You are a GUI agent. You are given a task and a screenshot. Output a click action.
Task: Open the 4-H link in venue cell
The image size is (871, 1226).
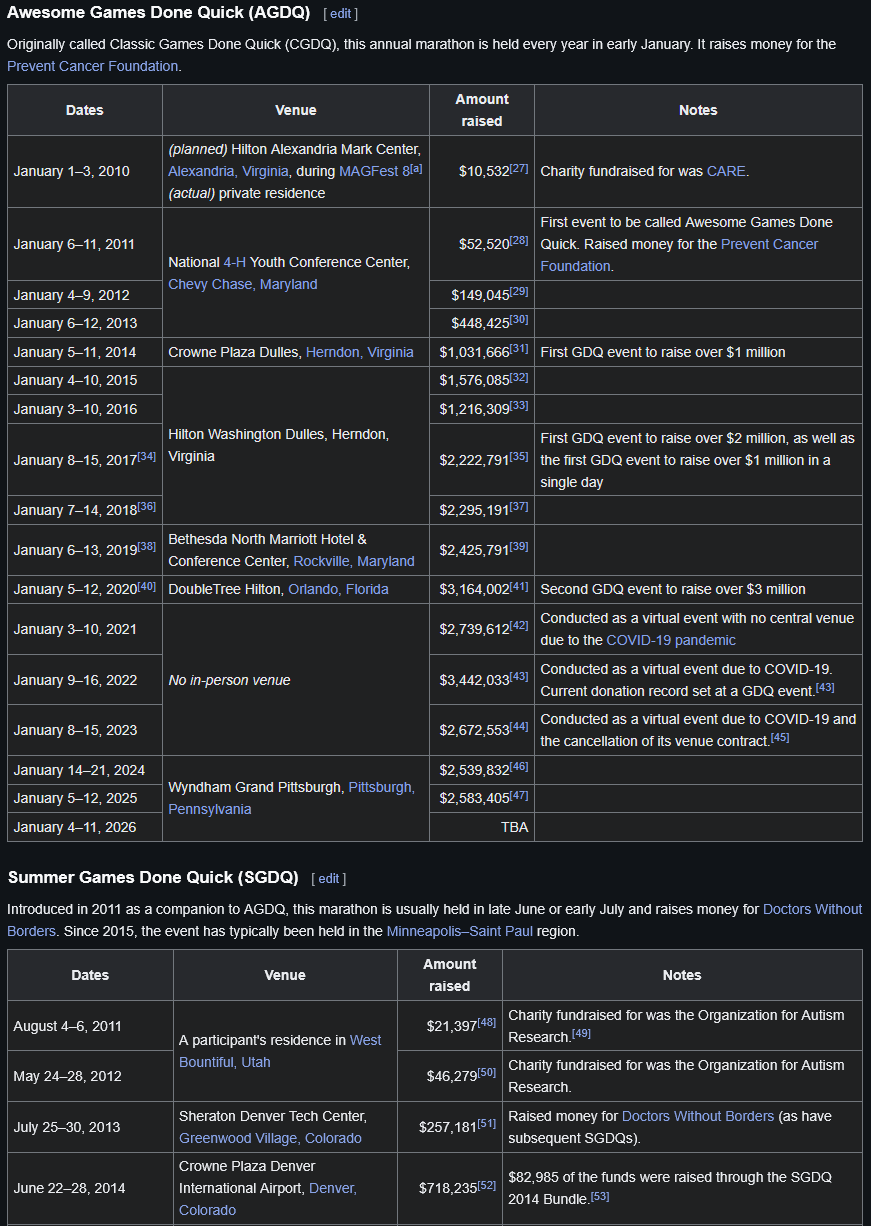(x=234, y=262)
